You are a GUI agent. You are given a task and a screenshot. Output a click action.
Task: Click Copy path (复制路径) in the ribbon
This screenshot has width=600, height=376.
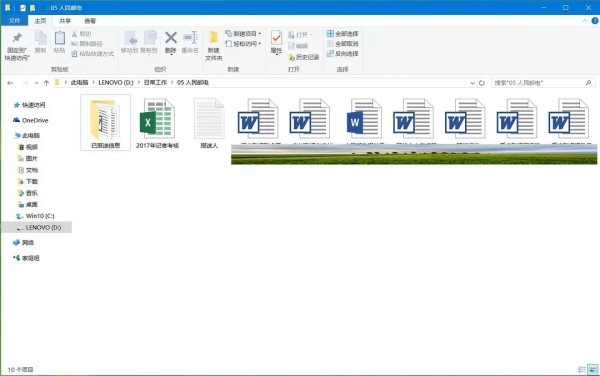87,44
